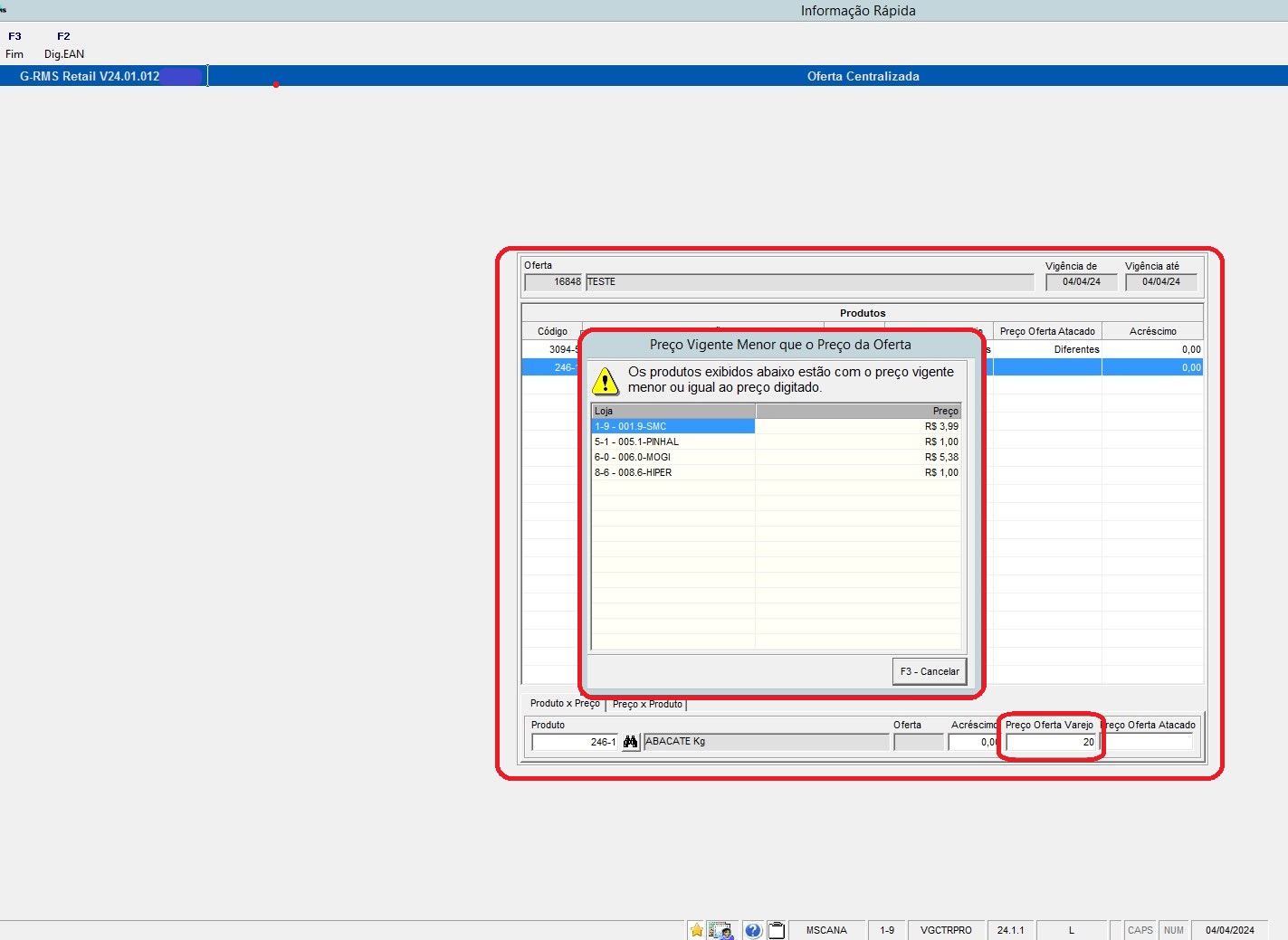Click the Vigência de date field
Viewport: 1288px width, 940px height.
1082,282
